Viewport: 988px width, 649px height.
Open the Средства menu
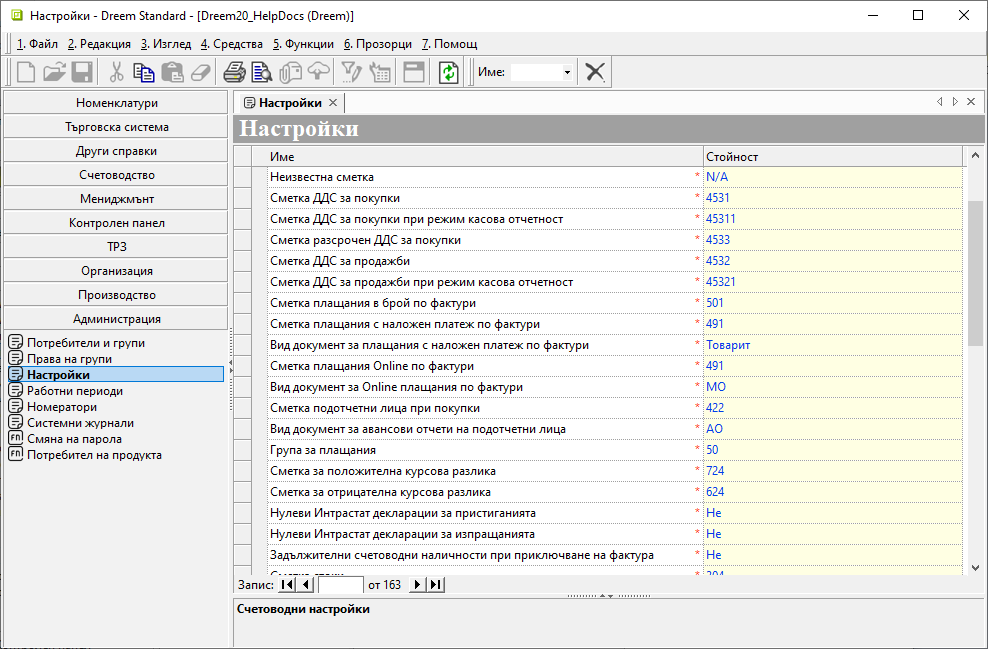(x=231, y=44)
